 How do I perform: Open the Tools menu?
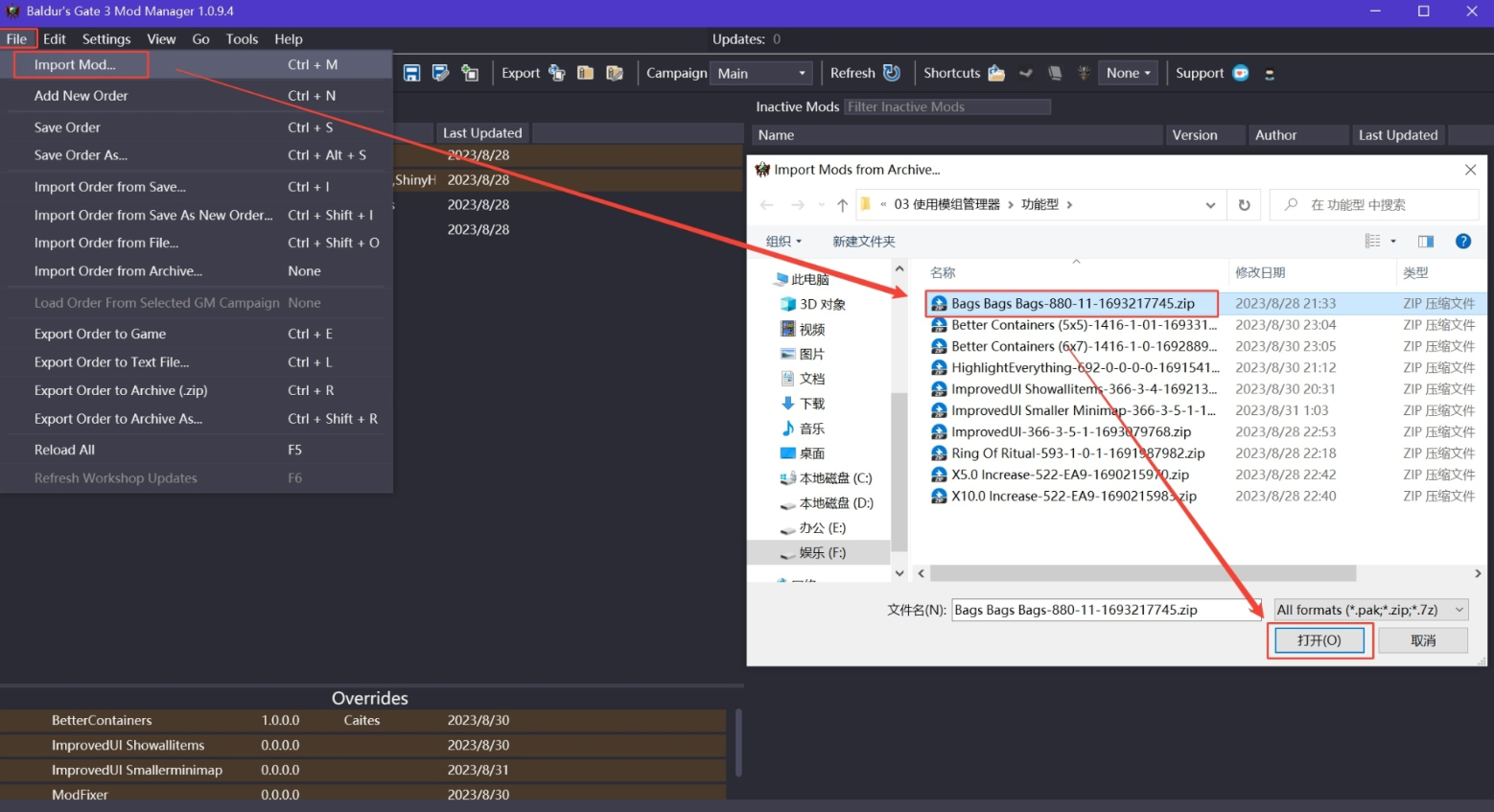[x=242, y=39]
